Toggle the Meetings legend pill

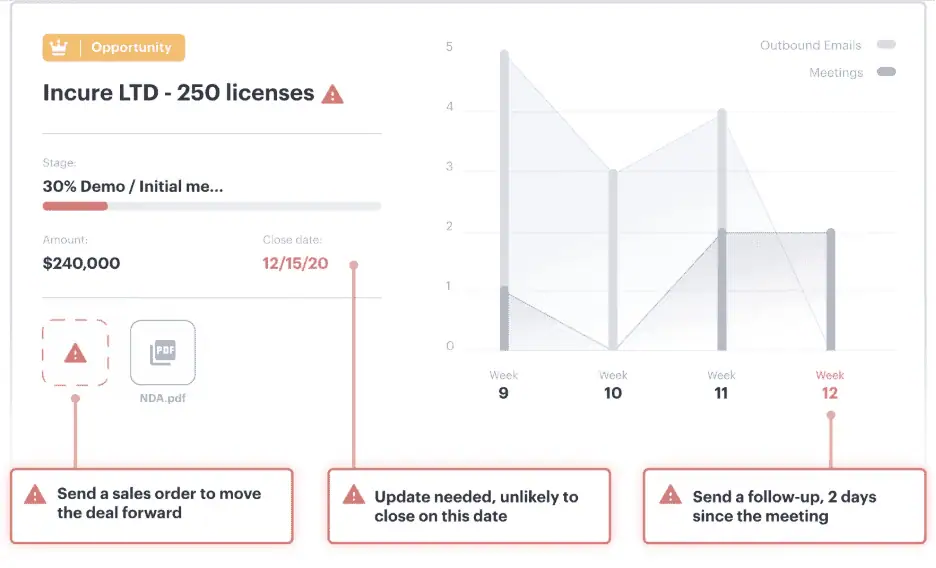point(886,72)
